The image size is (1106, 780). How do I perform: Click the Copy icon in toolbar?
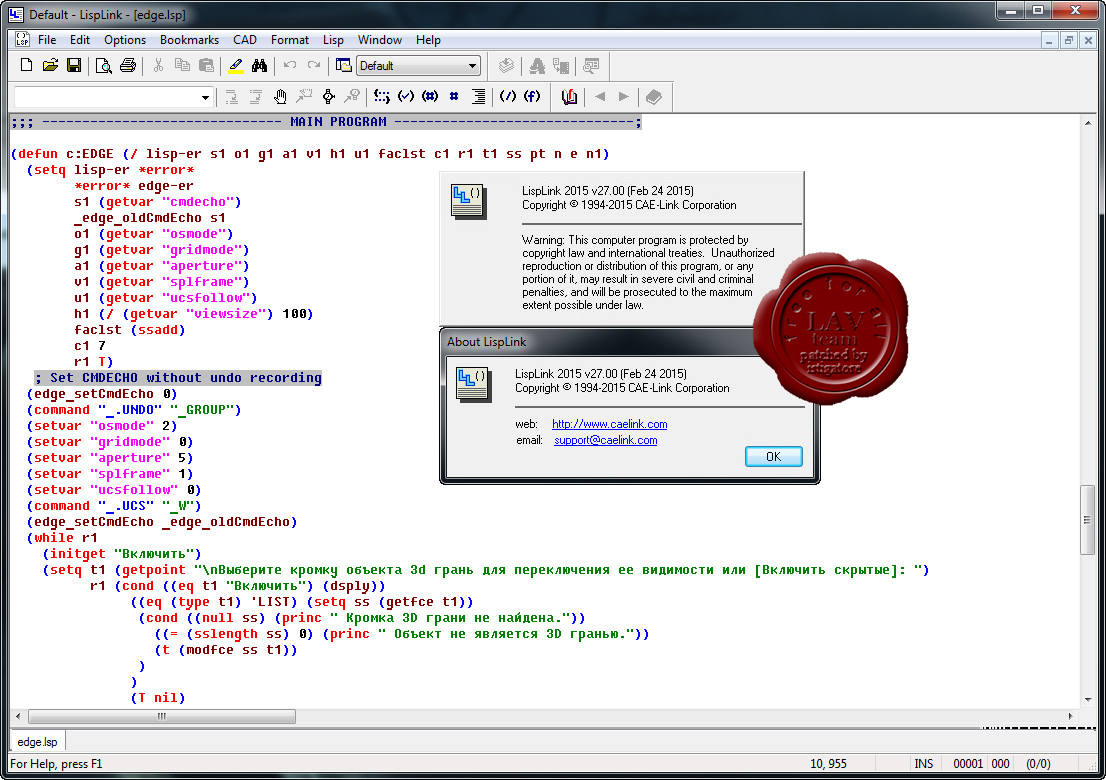182,66
